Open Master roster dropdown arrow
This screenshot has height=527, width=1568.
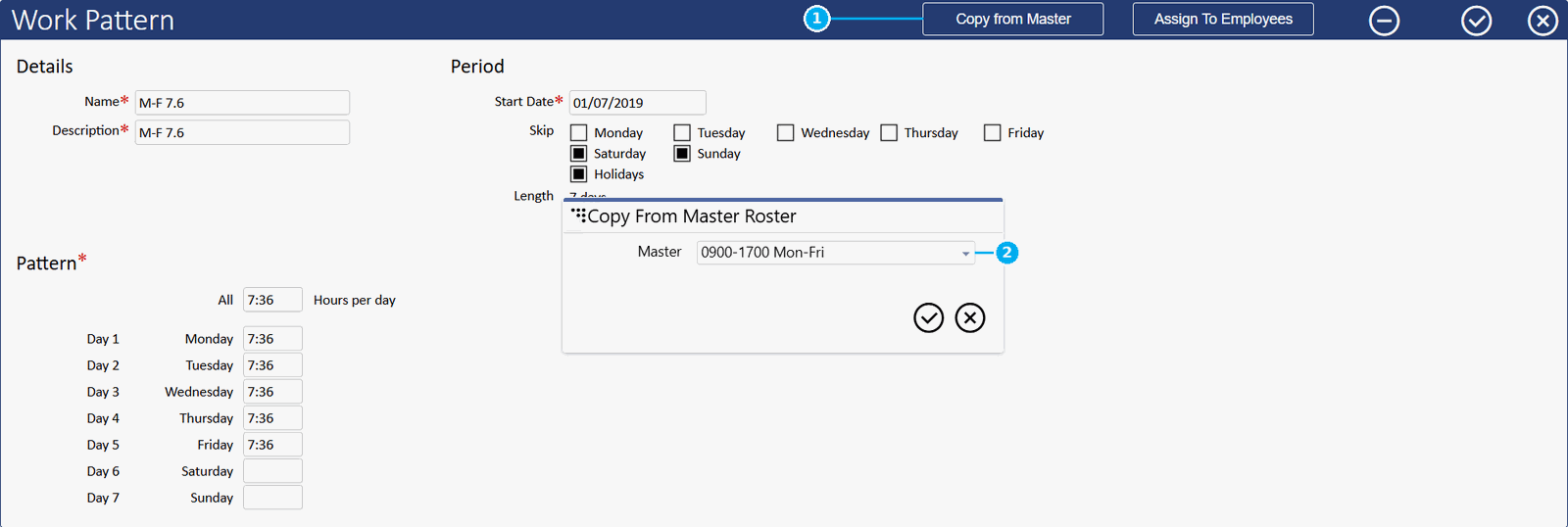(x=965, y=253)
